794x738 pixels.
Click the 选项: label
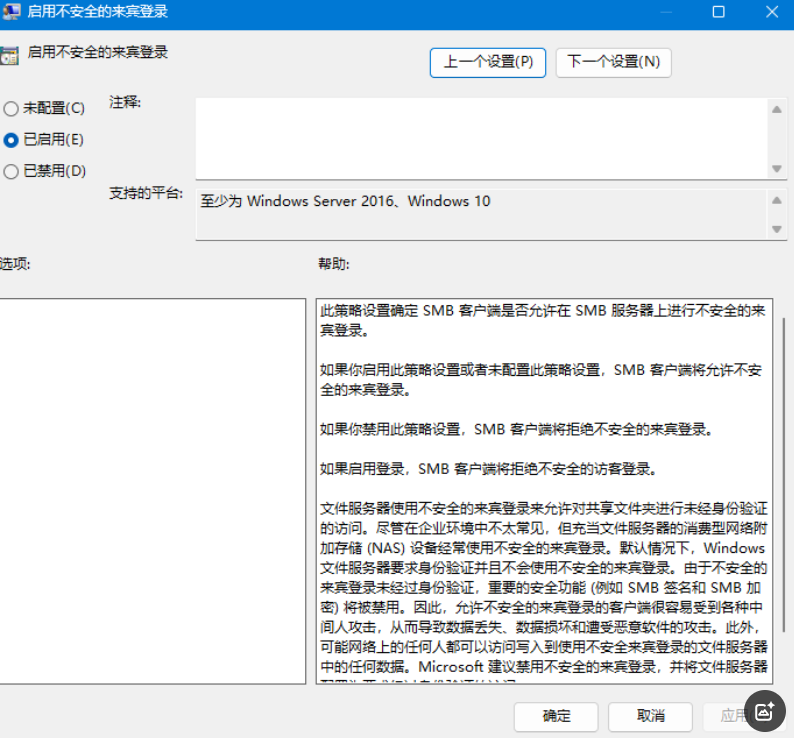pyautogui.click(x=15, y=264)
